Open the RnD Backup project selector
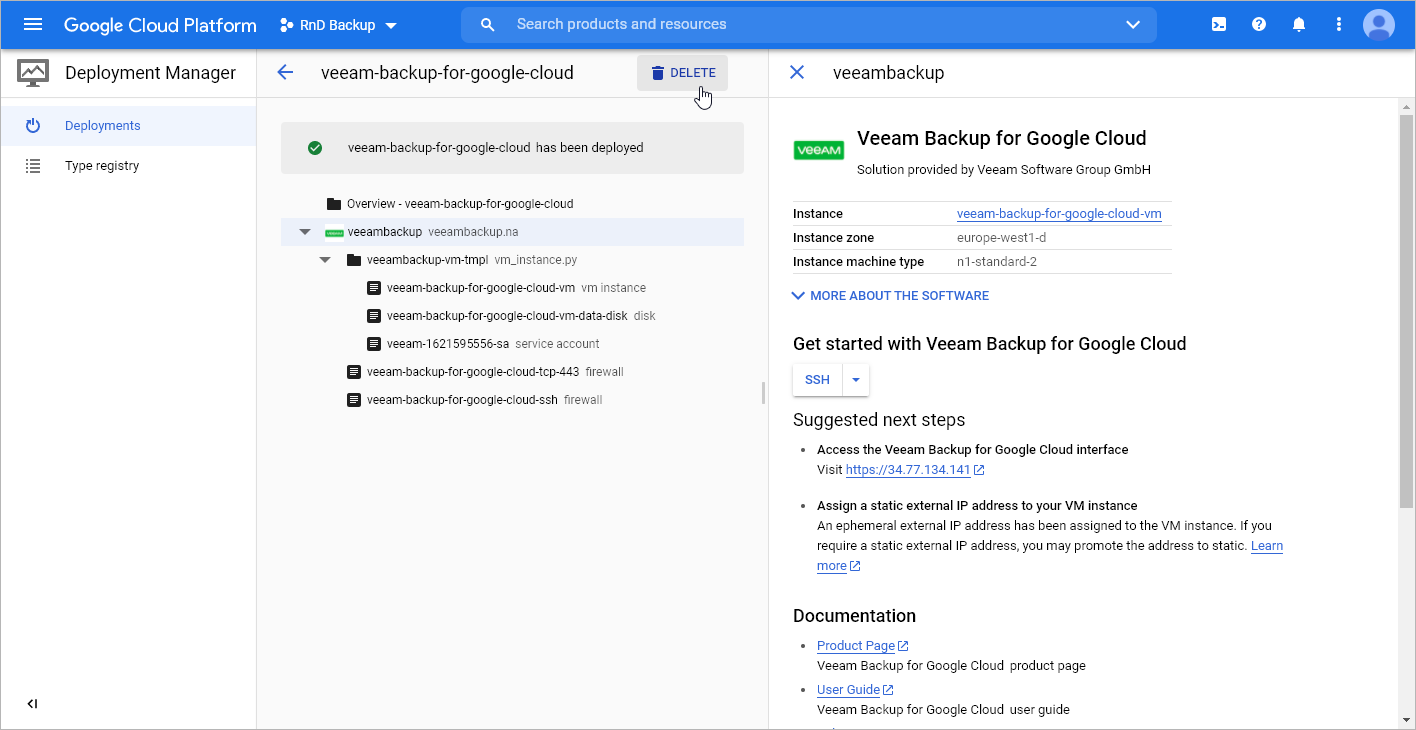 coord(338,25)
